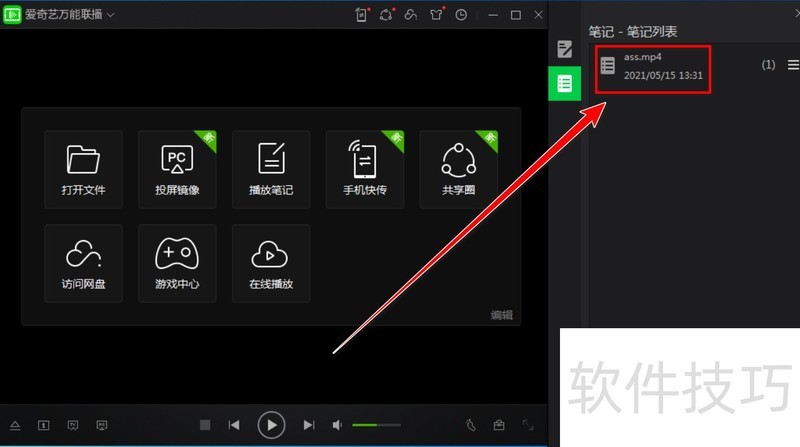Adjust the green volume slider

tap(377, 425)
